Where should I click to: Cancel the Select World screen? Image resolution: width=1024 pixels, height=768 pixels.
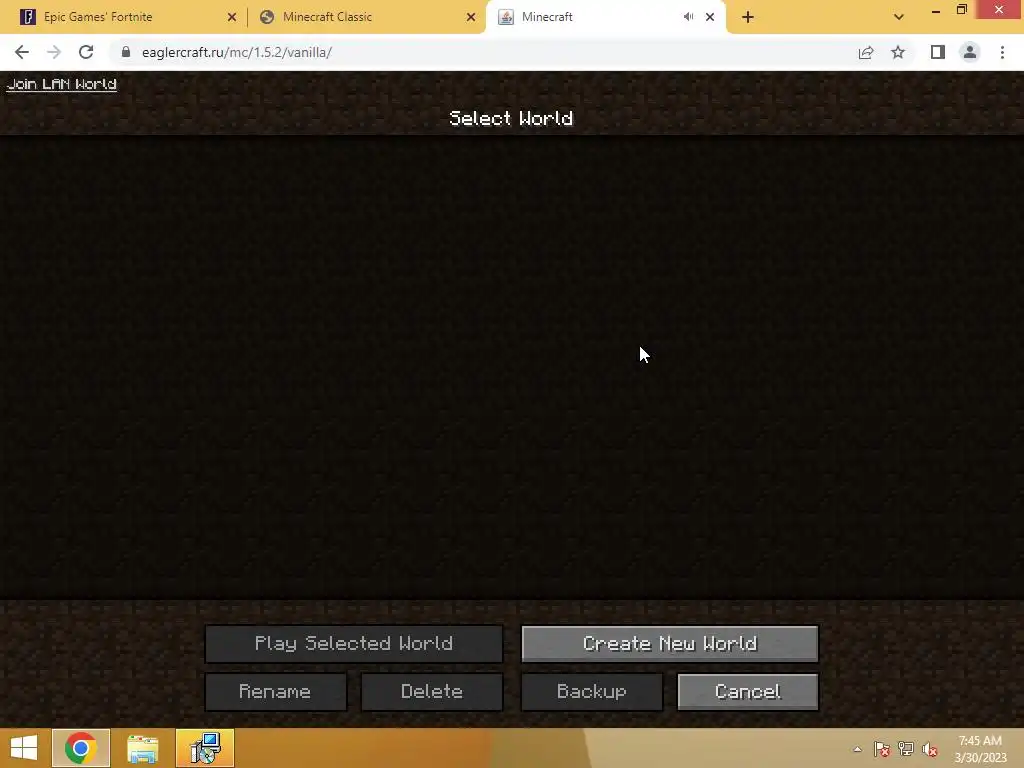coord(748,692)
